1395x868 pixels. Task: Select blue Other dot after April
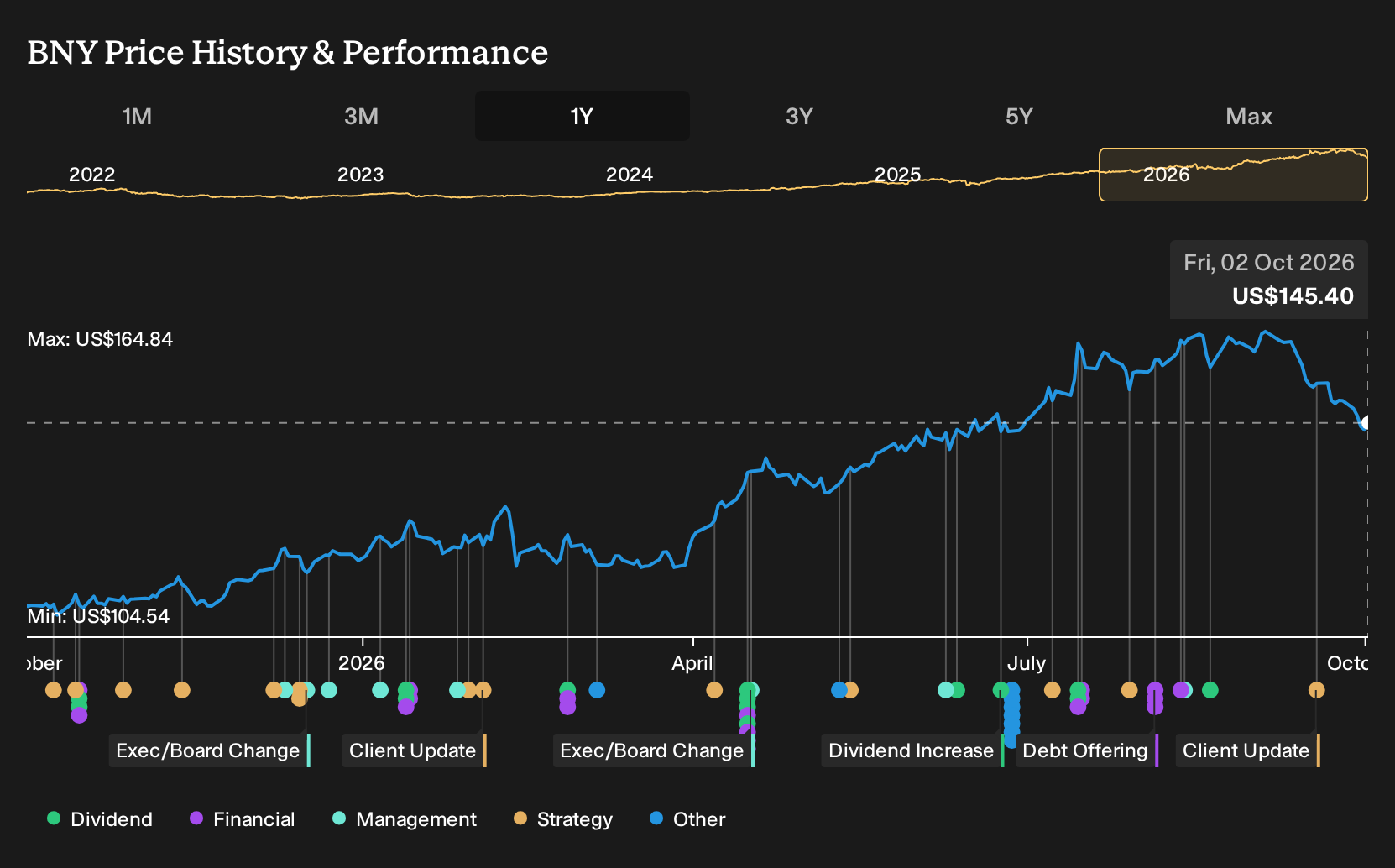tap(839, 690)
